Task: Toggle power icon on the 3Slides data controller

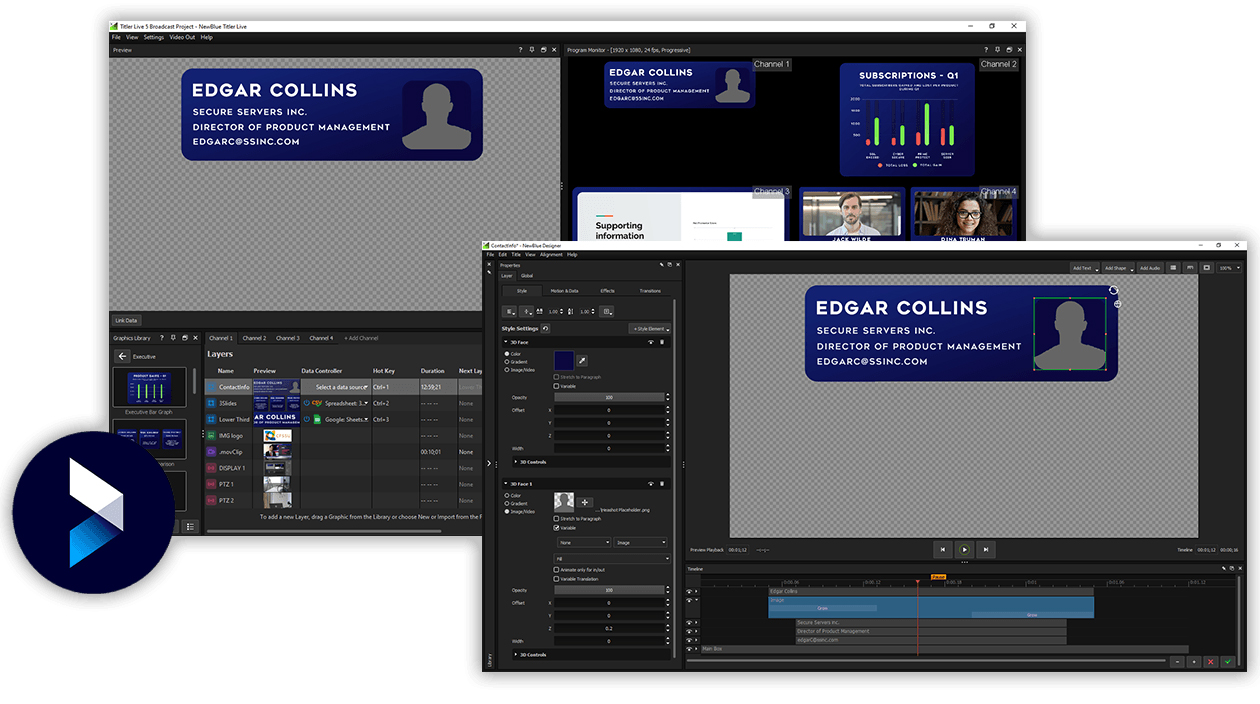Action: point(306,403)
